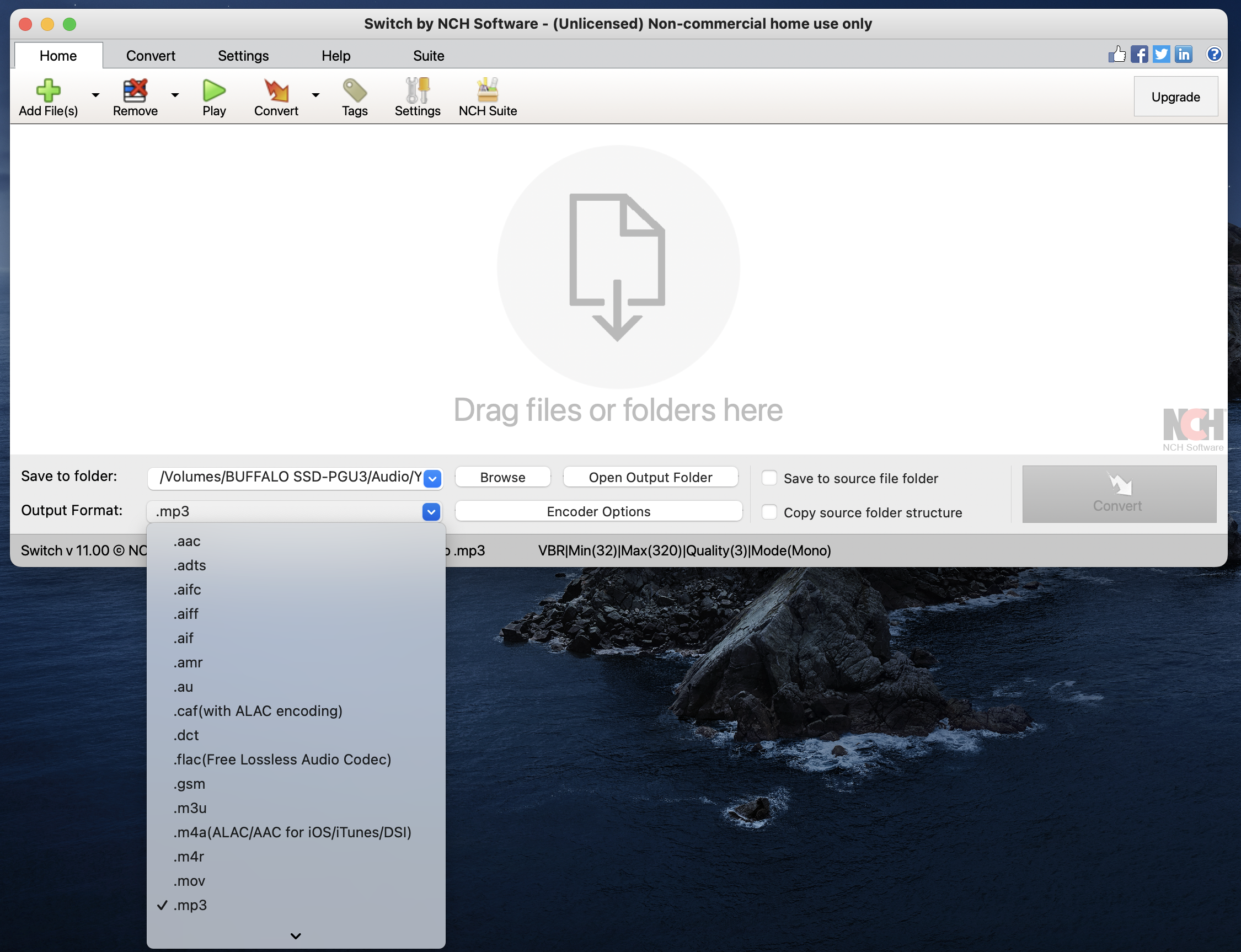Click the Upgrade button

click(1175, 97)
